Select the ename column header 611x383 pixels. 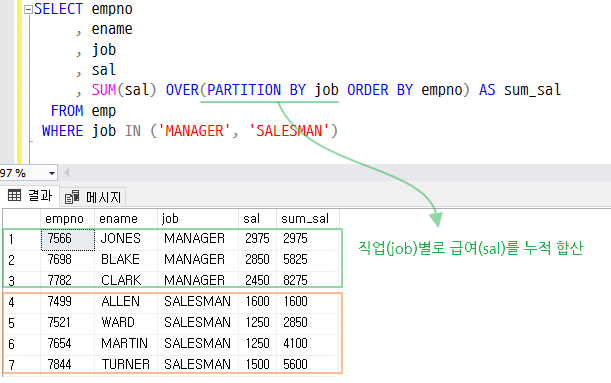[126, 219]
